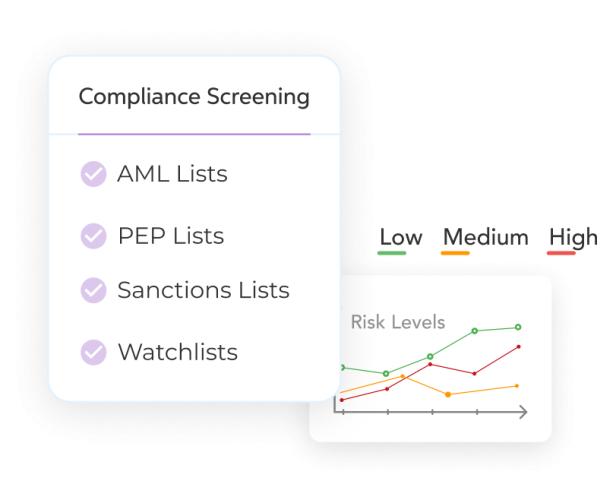
Task: Toggle the Watchlists checkmark
Action: click(x=93, y=352)
